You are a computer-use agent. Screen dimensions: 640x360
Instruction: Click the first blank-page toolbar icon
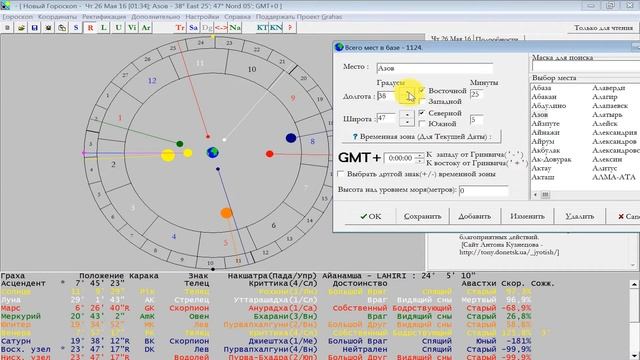7,28
